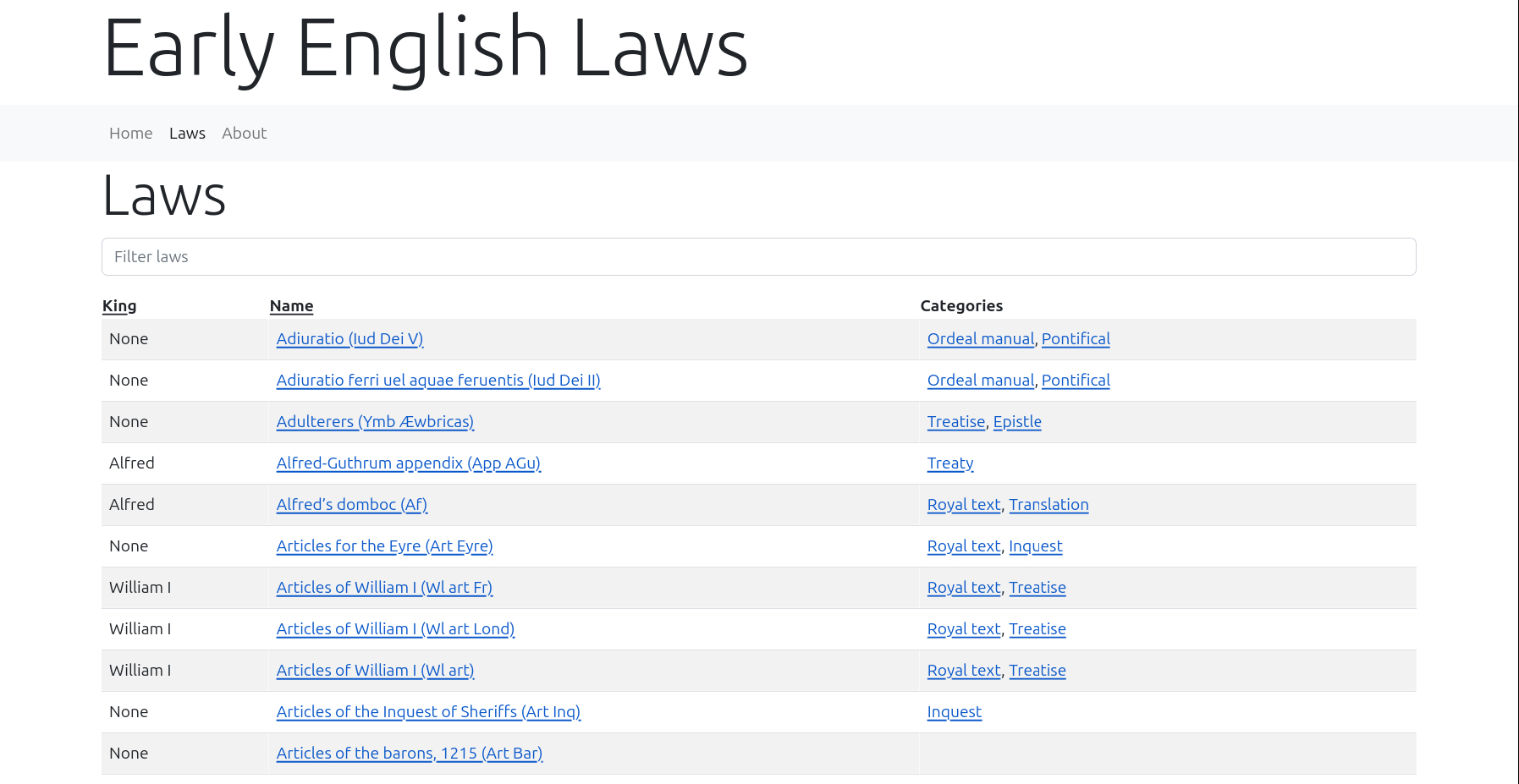Open the Adiuratio (Iud Dei V) law
This screenshot has width=1519, height=784.
coord(349,339)
